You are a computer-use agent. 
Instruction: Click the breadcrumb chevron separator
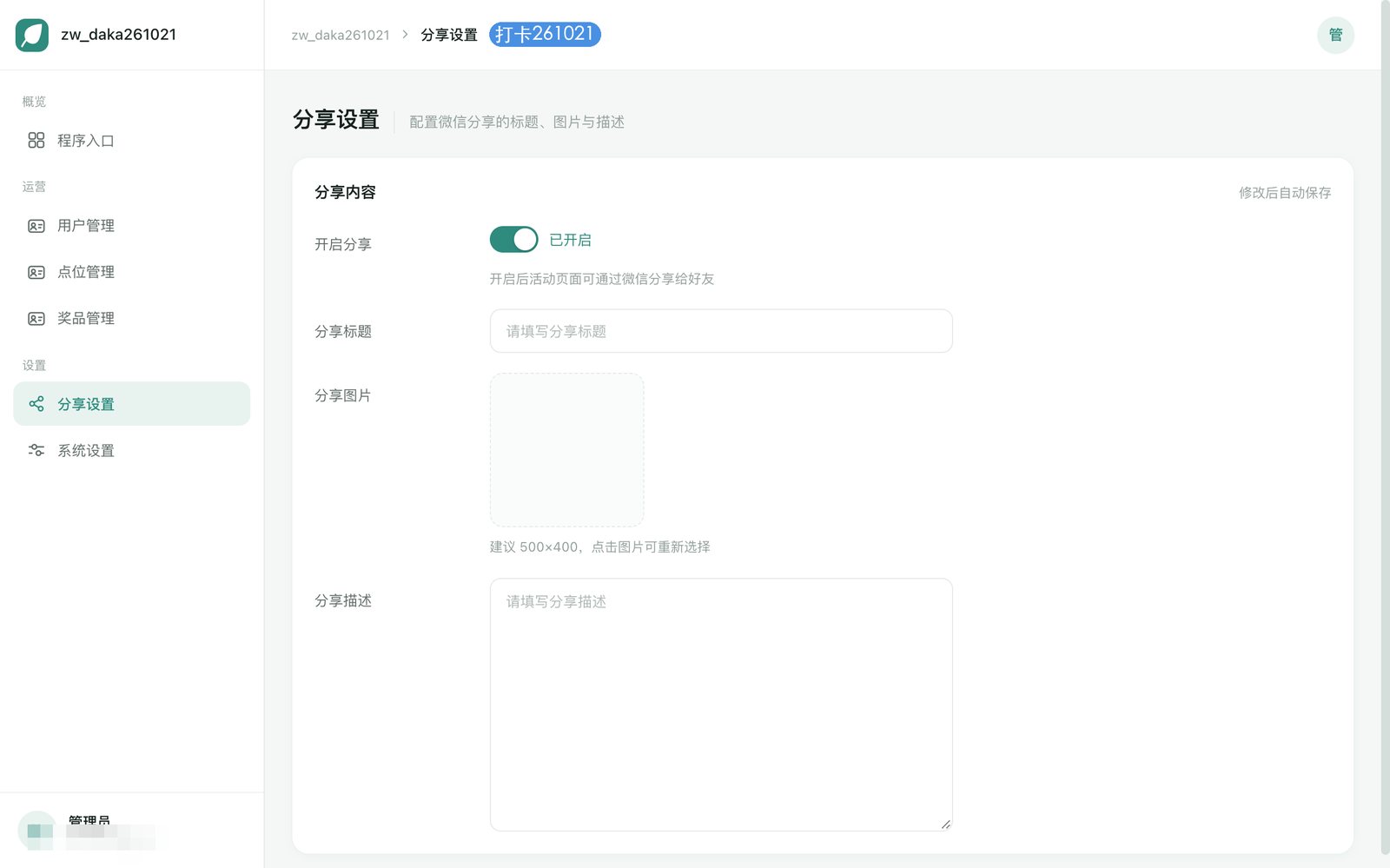[x=405, y=35]
